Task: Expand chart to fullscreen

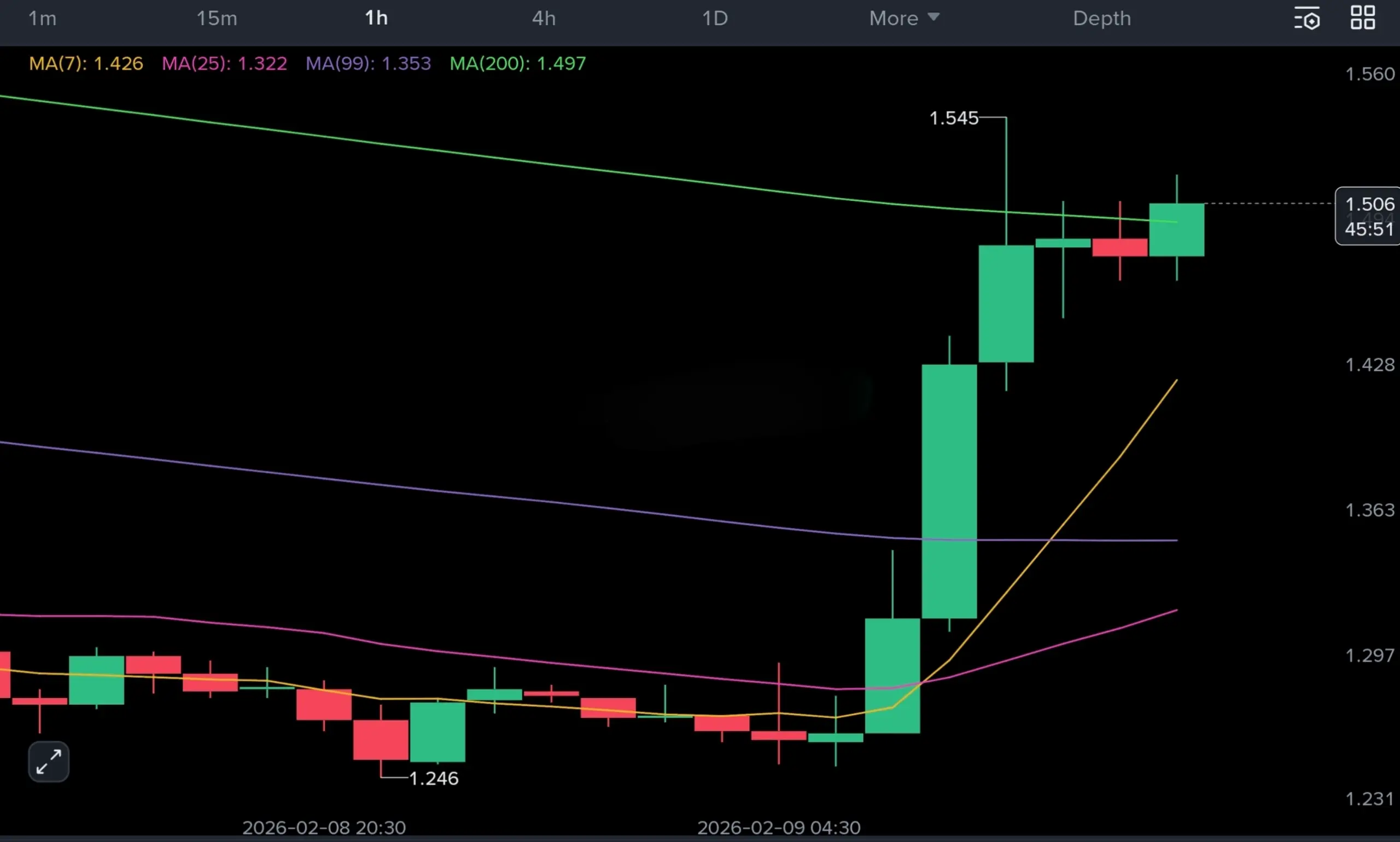Action: point(49,762)
